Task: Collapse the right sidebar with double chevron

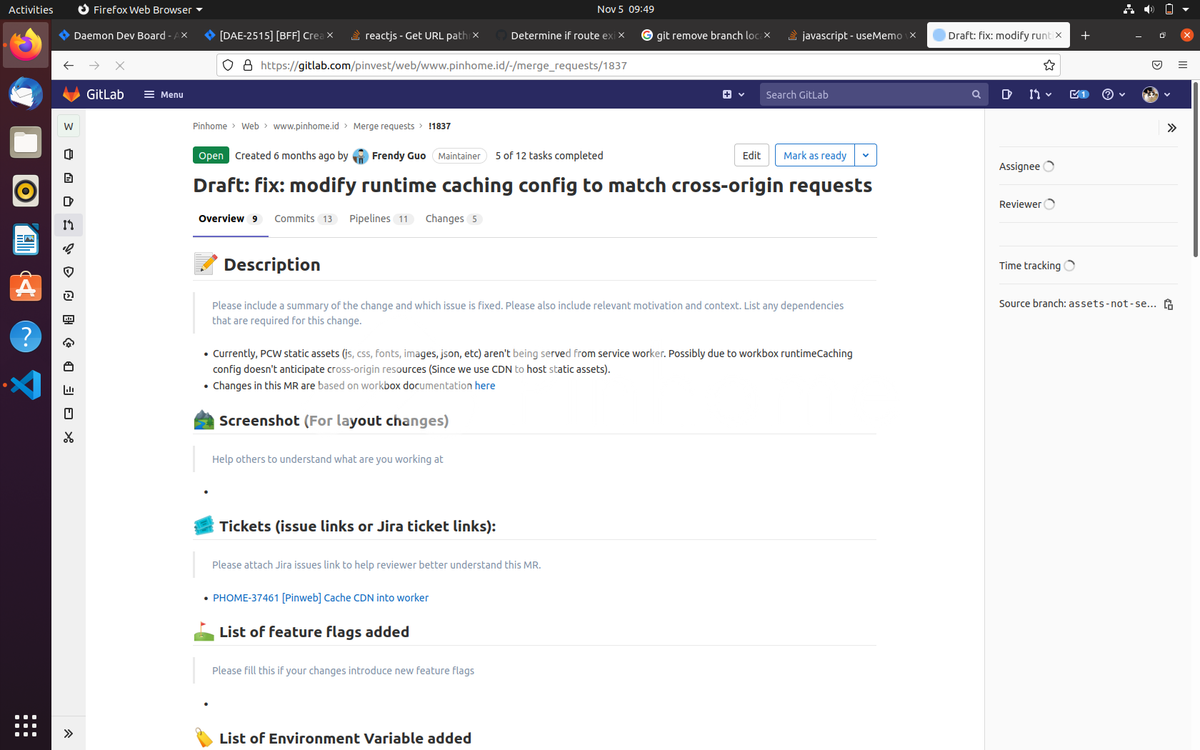Action: (x=1172, y=128)
